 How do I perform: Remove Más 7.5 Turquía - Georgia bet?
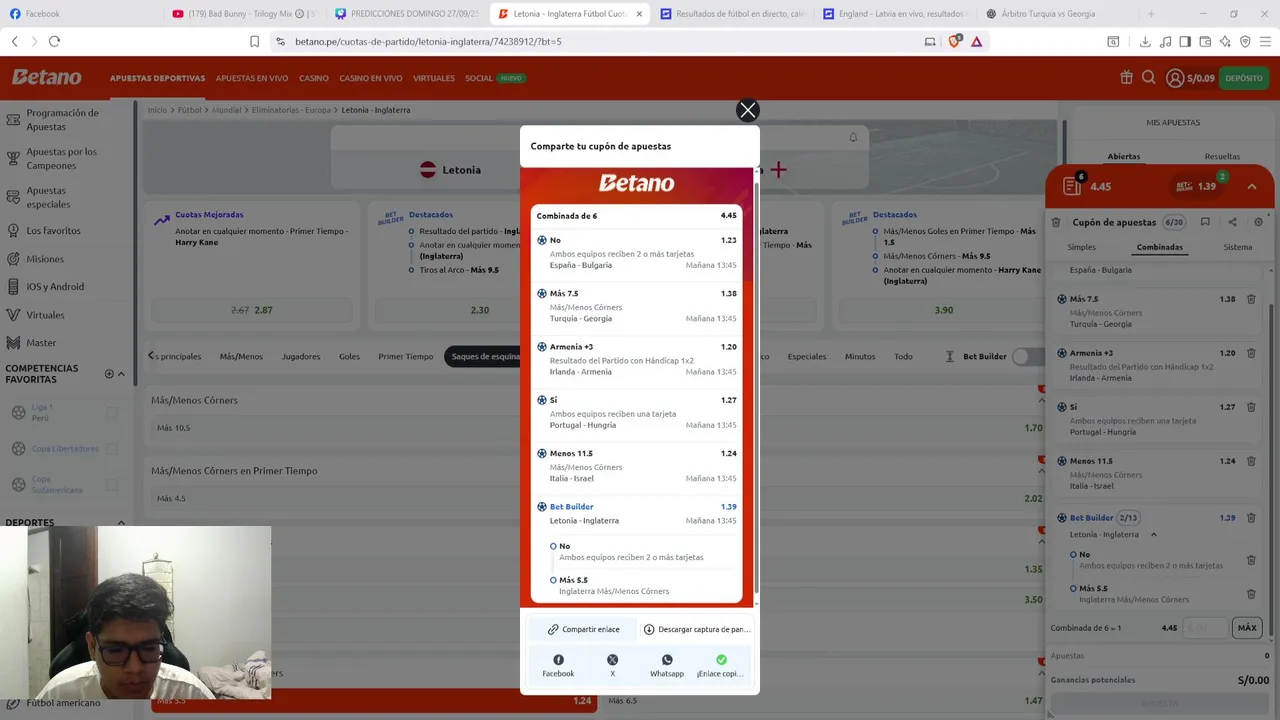pyautogui.click(x=1251, y=299)
